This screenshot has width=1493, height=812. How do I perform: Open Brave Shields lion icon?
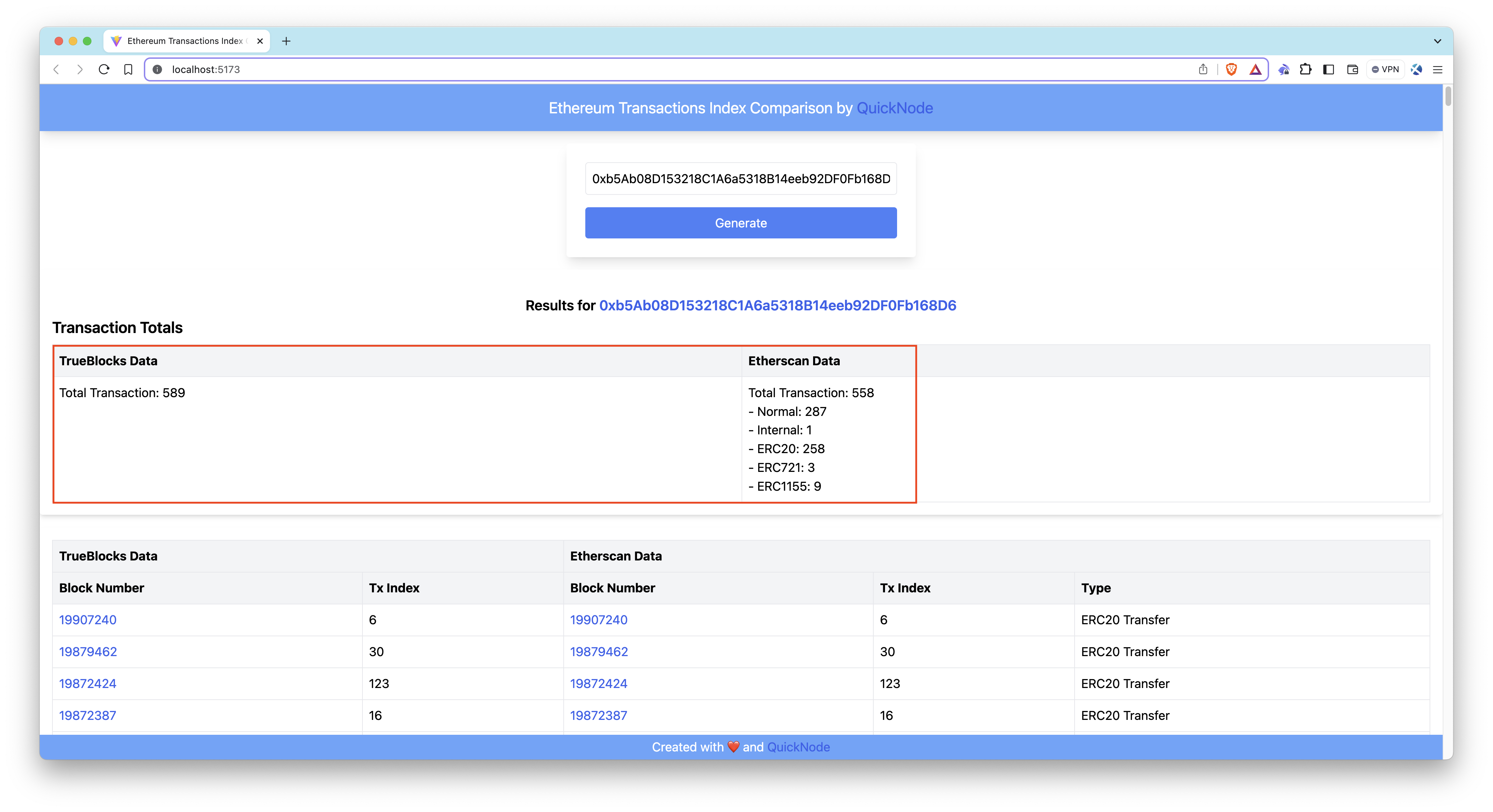pyautogui.click(x=1232, y=69)
